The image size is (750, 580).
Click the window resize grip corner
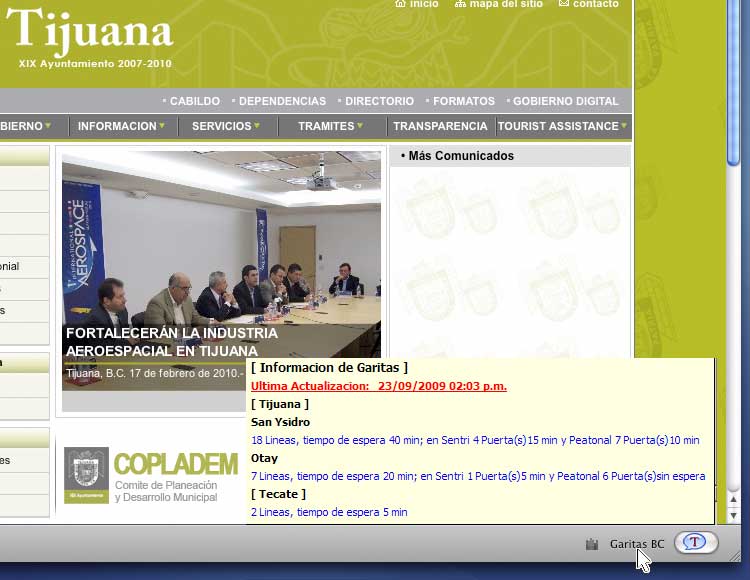(733, 556)
